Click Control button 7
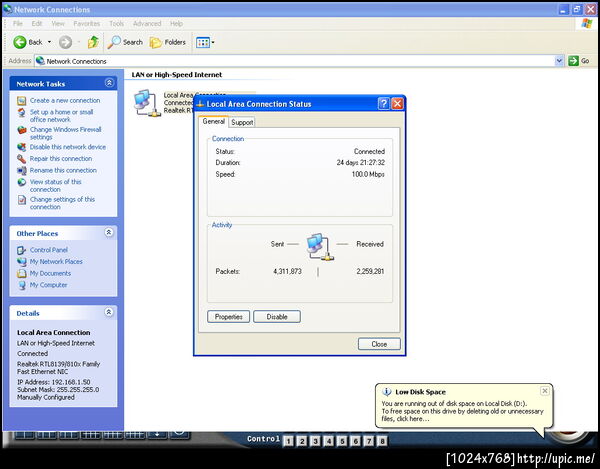600x469 pixels. (369, 441)
